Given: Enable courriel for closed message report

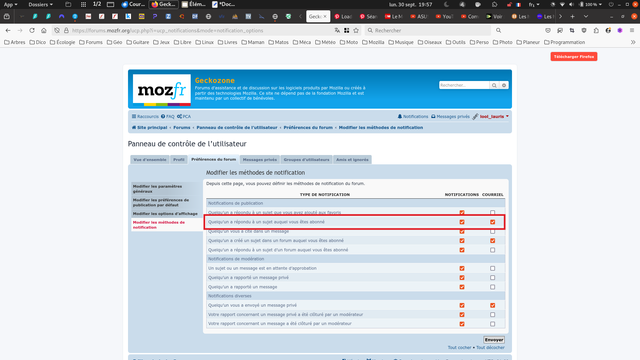Looking at the screenshot, I should pos(493,324).
